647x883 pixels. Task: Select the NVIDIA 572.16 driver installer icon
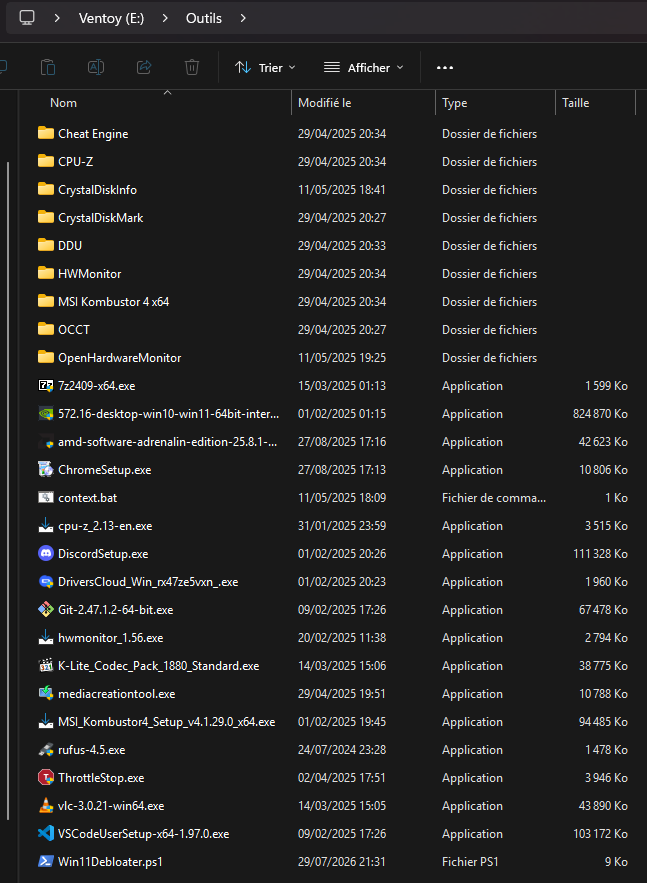pos(46,413)
